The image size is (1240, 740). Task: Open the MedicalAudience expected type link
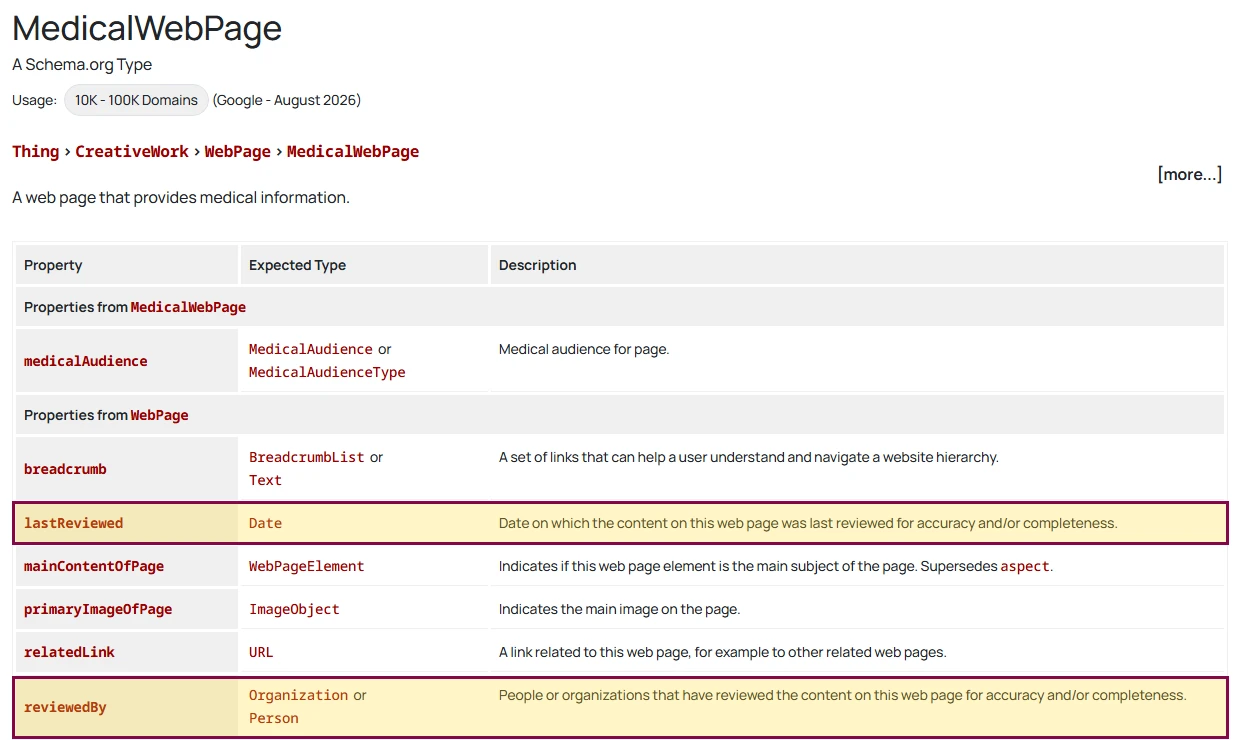311,349
